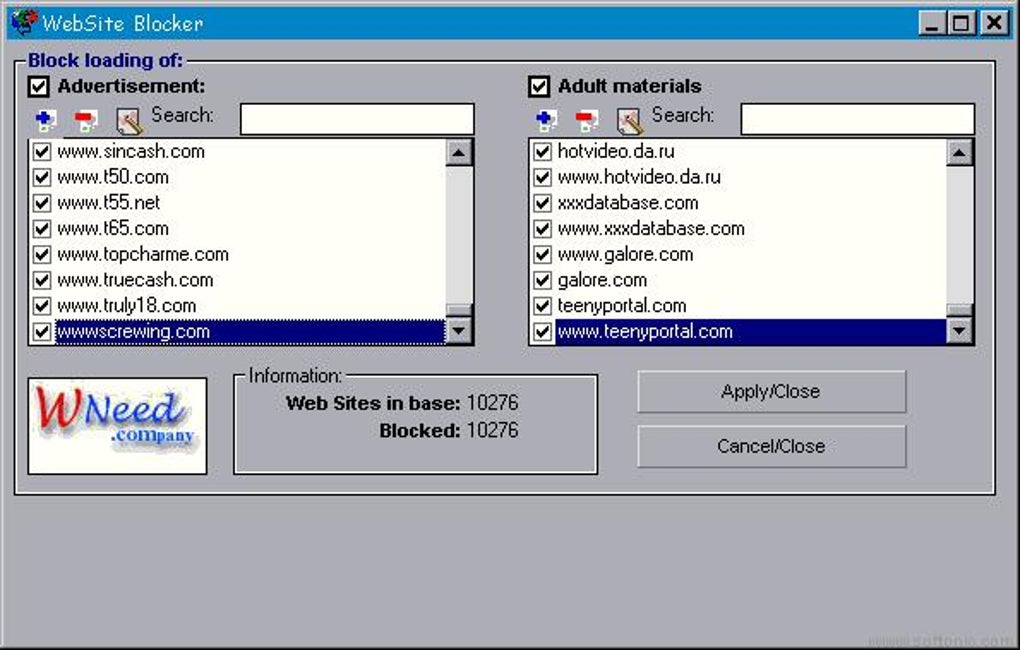Select galore.com entry text
This screenshot has height=650, width=1020.
point(602,280)
